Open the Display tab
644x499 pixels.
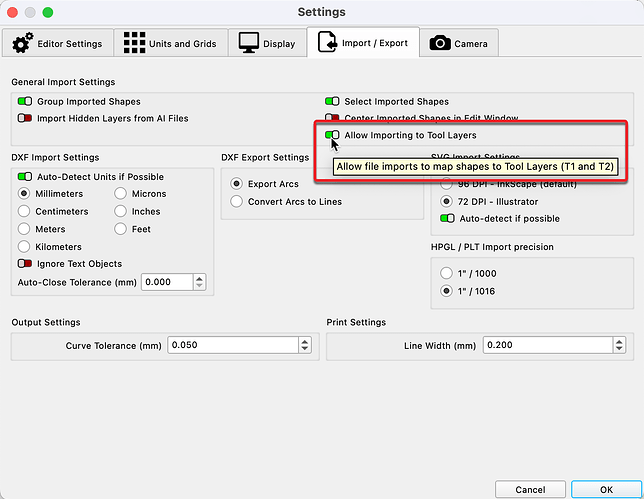[x=267, y=43]
